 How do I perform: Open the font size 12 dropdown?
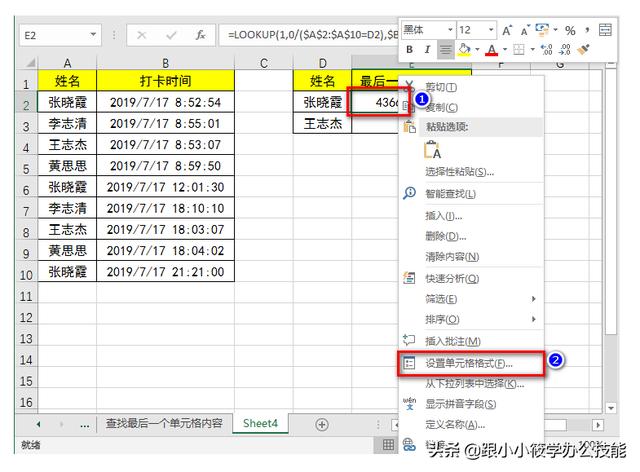click(x=491, y=30)
